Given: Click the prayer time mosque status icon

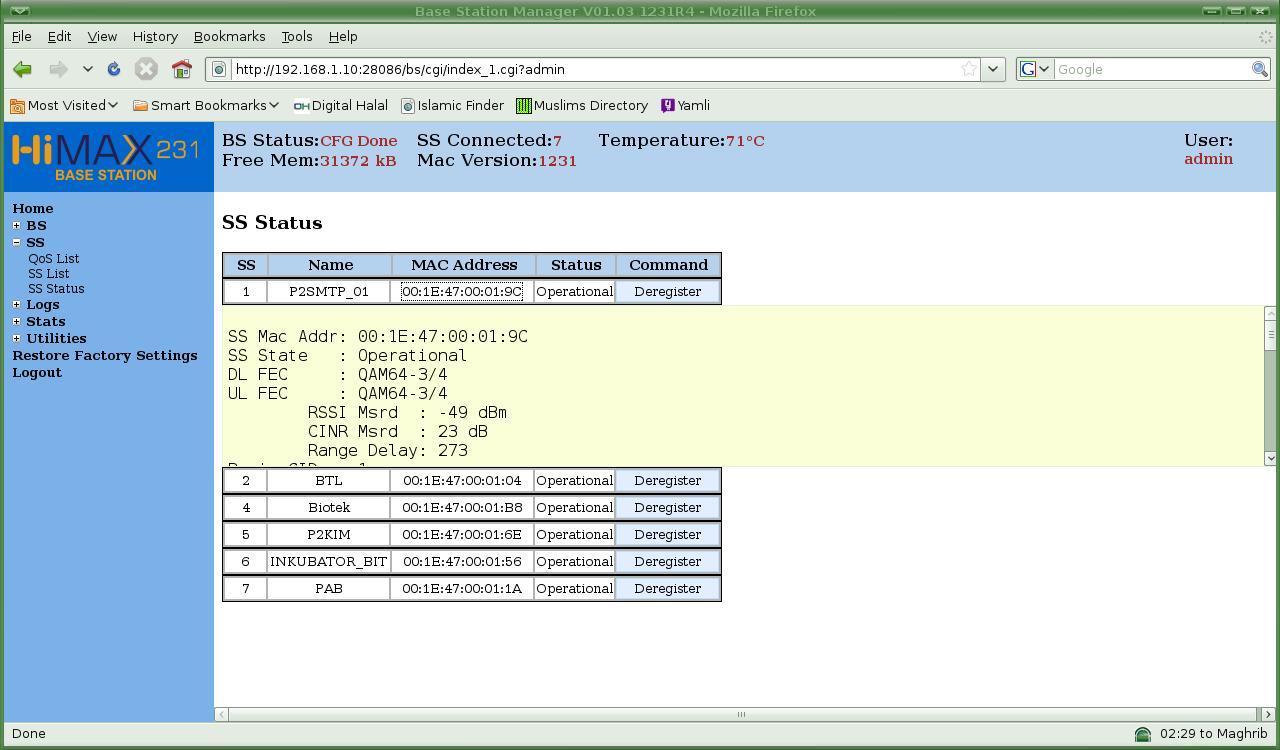Looking at the screenshot, I should (1143, 734).
